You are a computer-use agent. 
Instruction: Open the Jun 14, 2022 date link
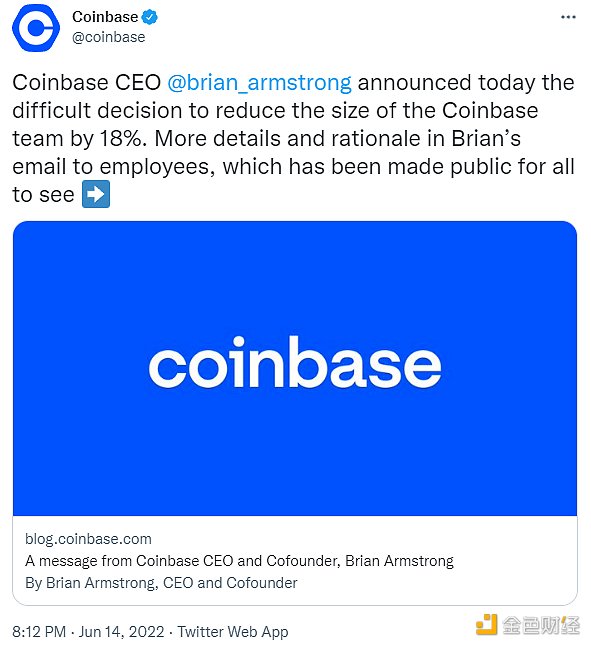pos(121,632)
